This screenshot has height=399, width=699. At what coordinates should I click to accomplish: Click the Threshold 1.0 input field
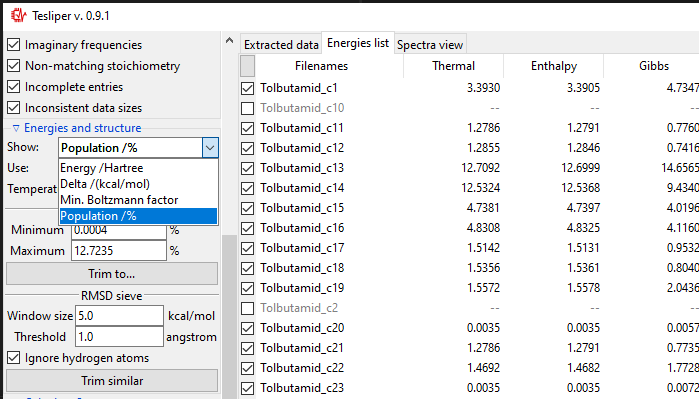click(x=119, y=337)
